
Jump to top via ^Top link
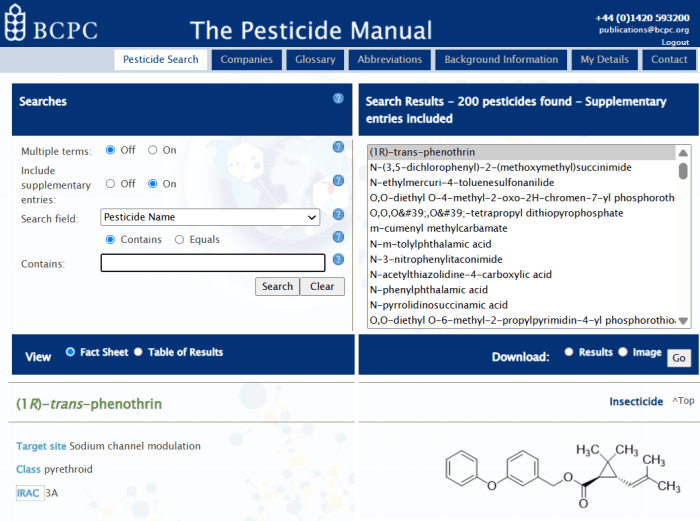pos(683,401)
